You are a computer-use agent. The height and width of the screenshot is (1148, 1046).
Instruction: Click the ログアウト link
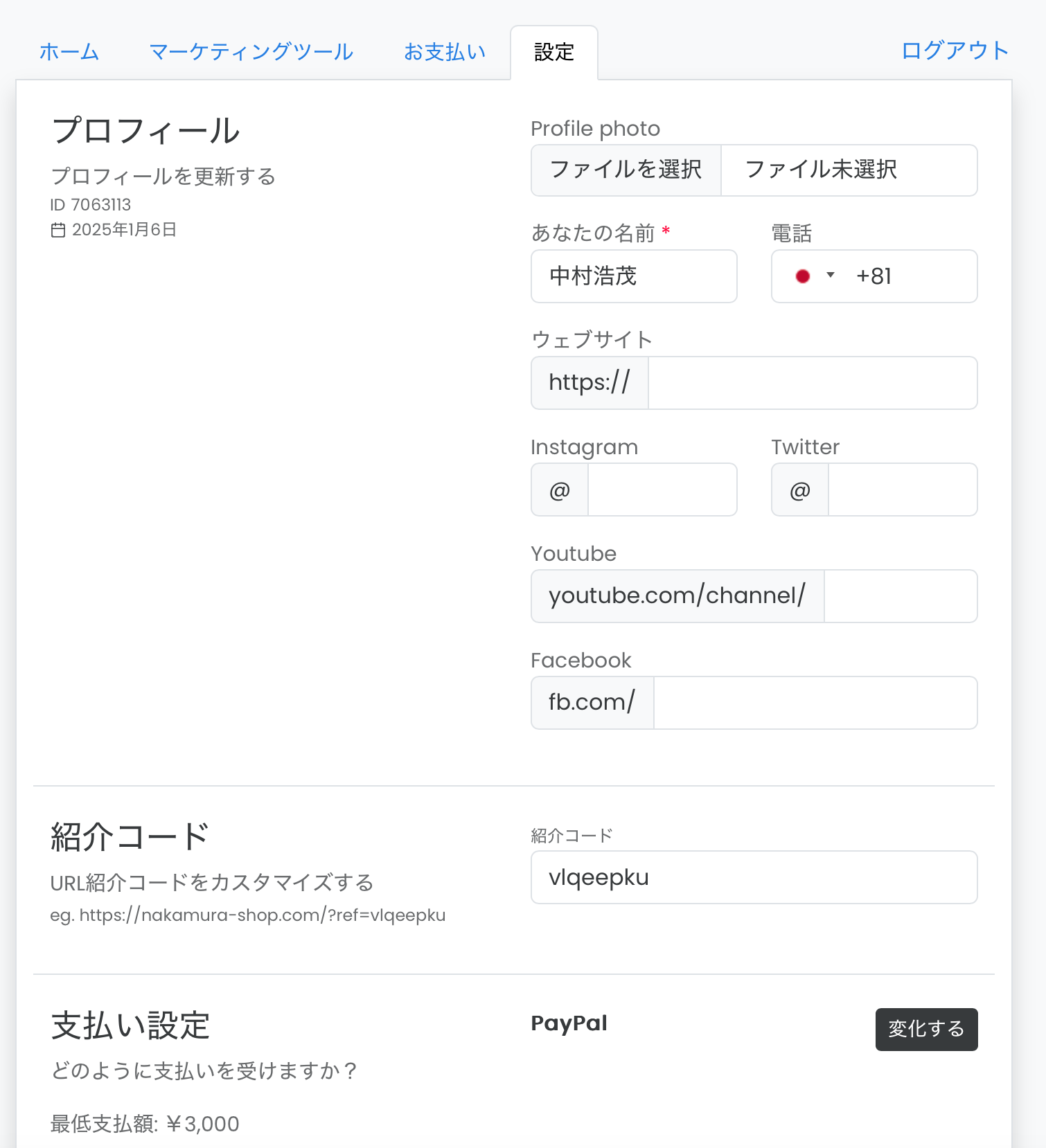[955, 51]
